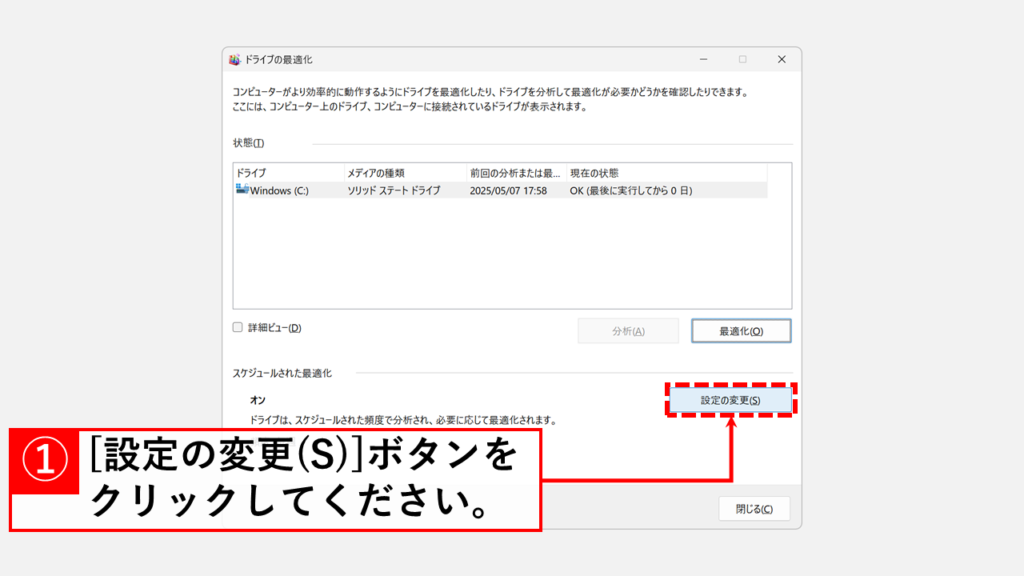Click the 2025/05/07 17:58 date cell
1024x576 pixels.
[x=508, y=191]
